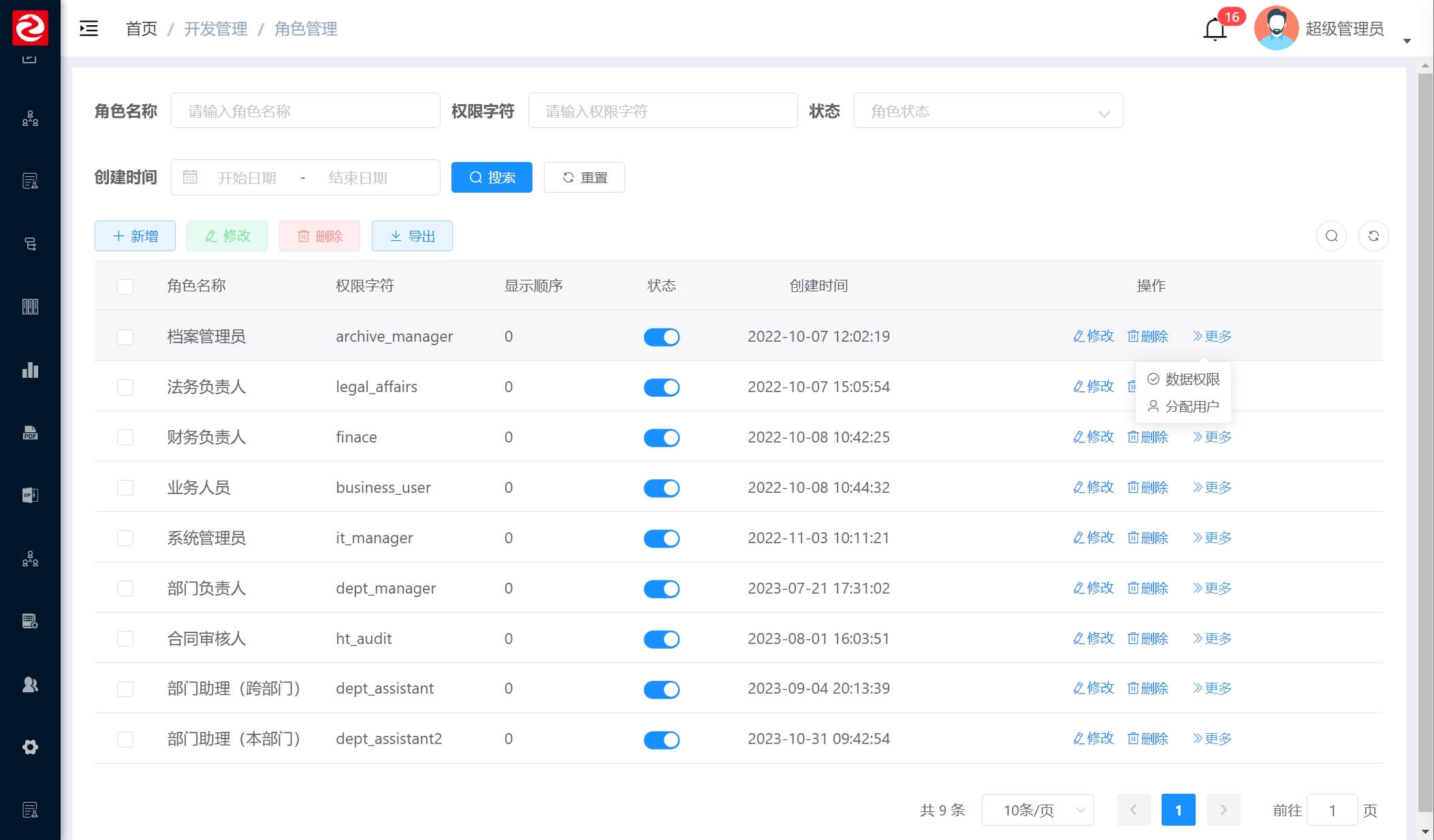Click the 导出 export button

[x=412, y=236]
